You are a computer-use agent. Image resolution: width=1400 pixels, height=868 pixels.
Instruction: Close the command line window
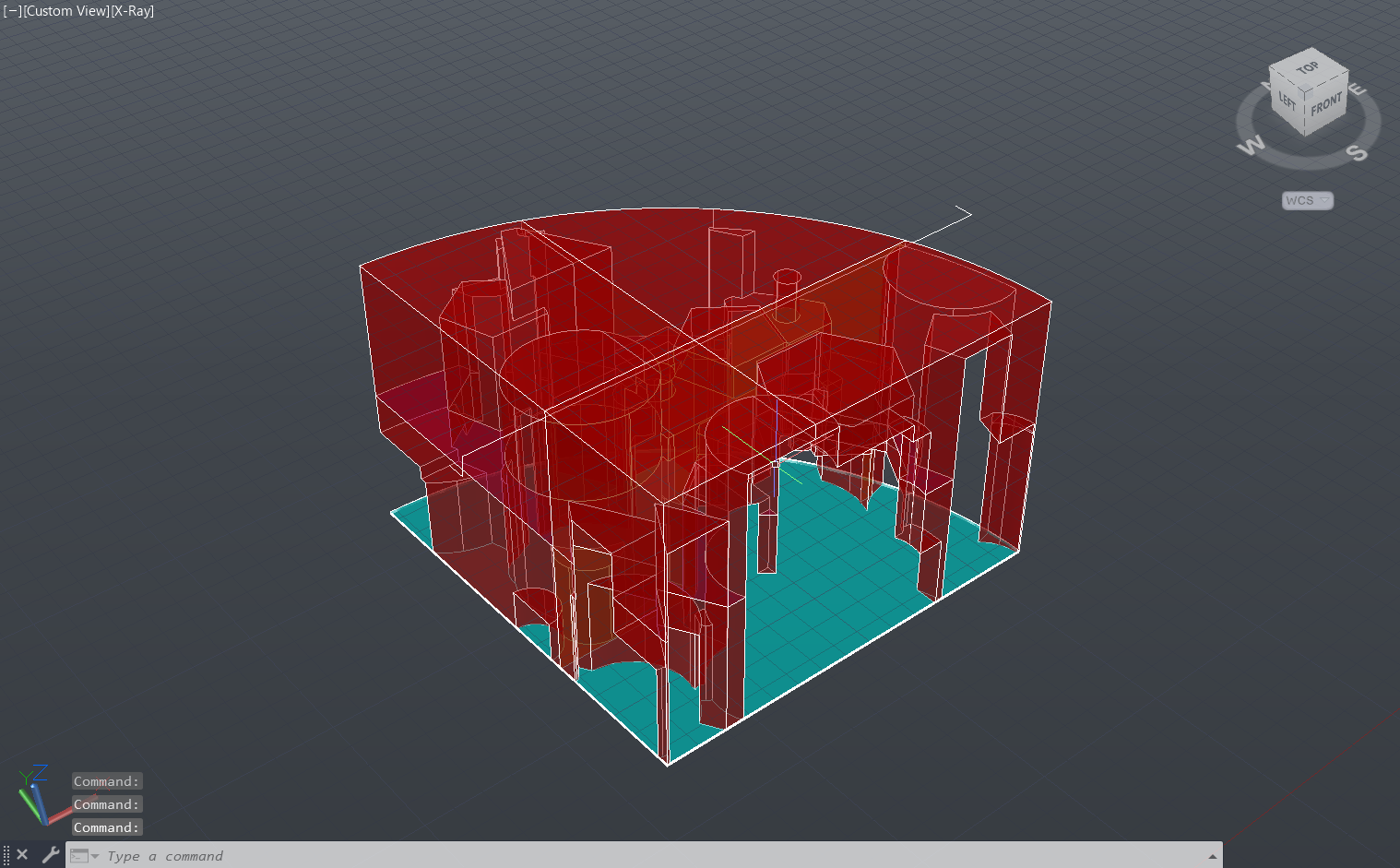(22, 855)
